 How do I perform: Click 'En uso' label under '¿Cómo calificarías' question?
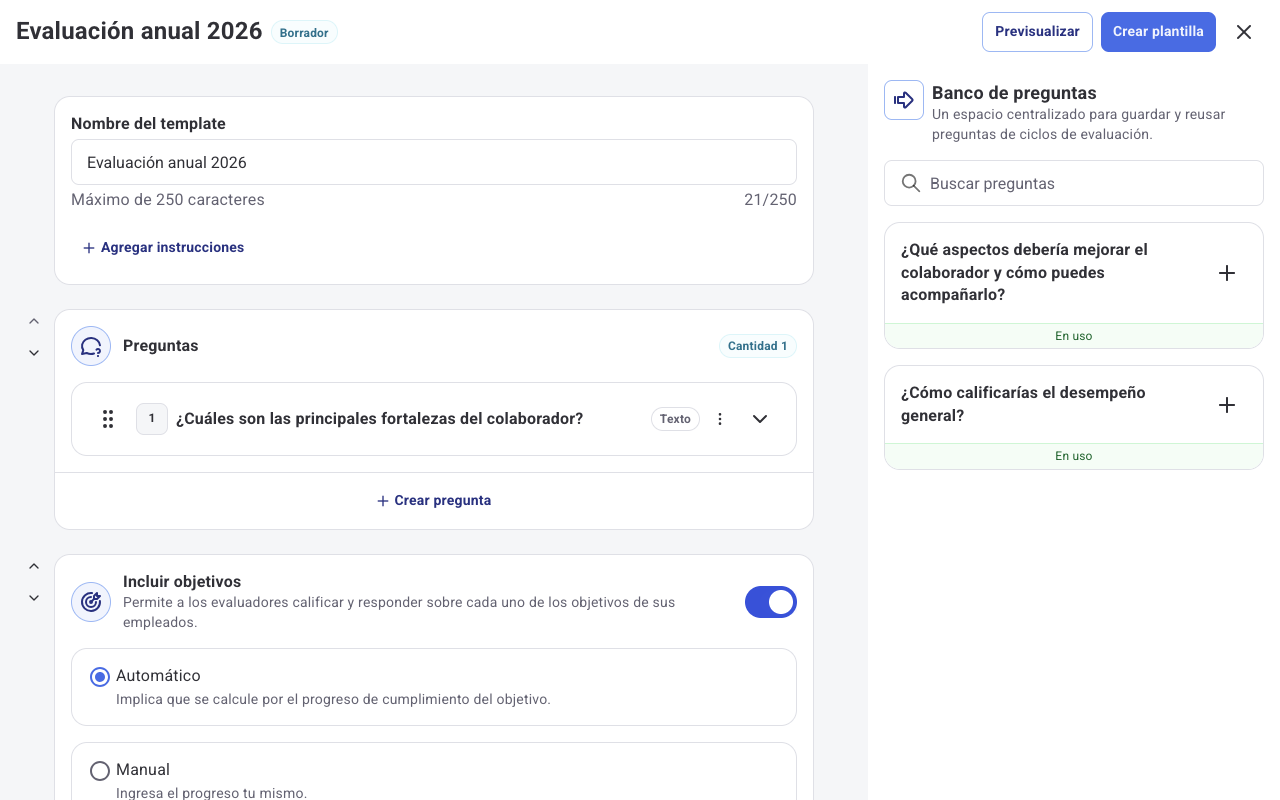click(1074, 456)
